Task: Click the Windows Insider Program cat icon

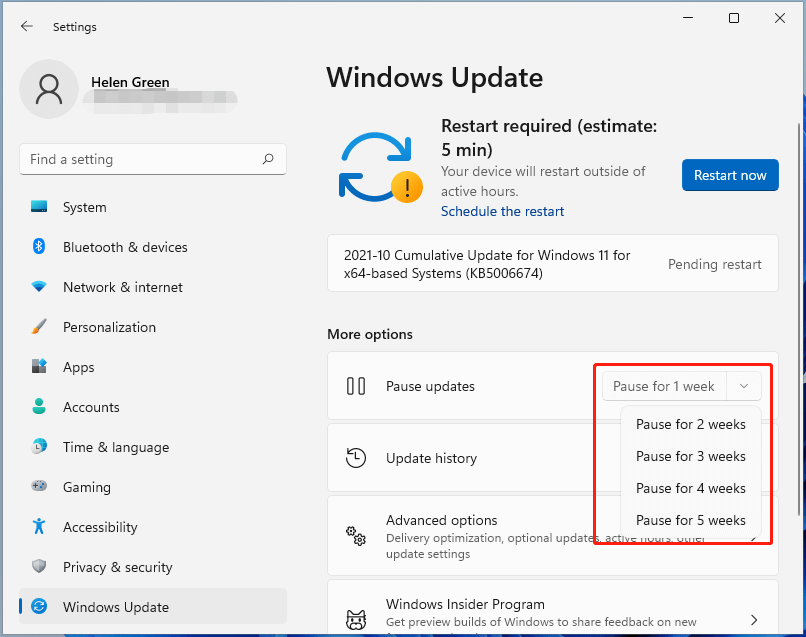Action: tap(356, 620)
